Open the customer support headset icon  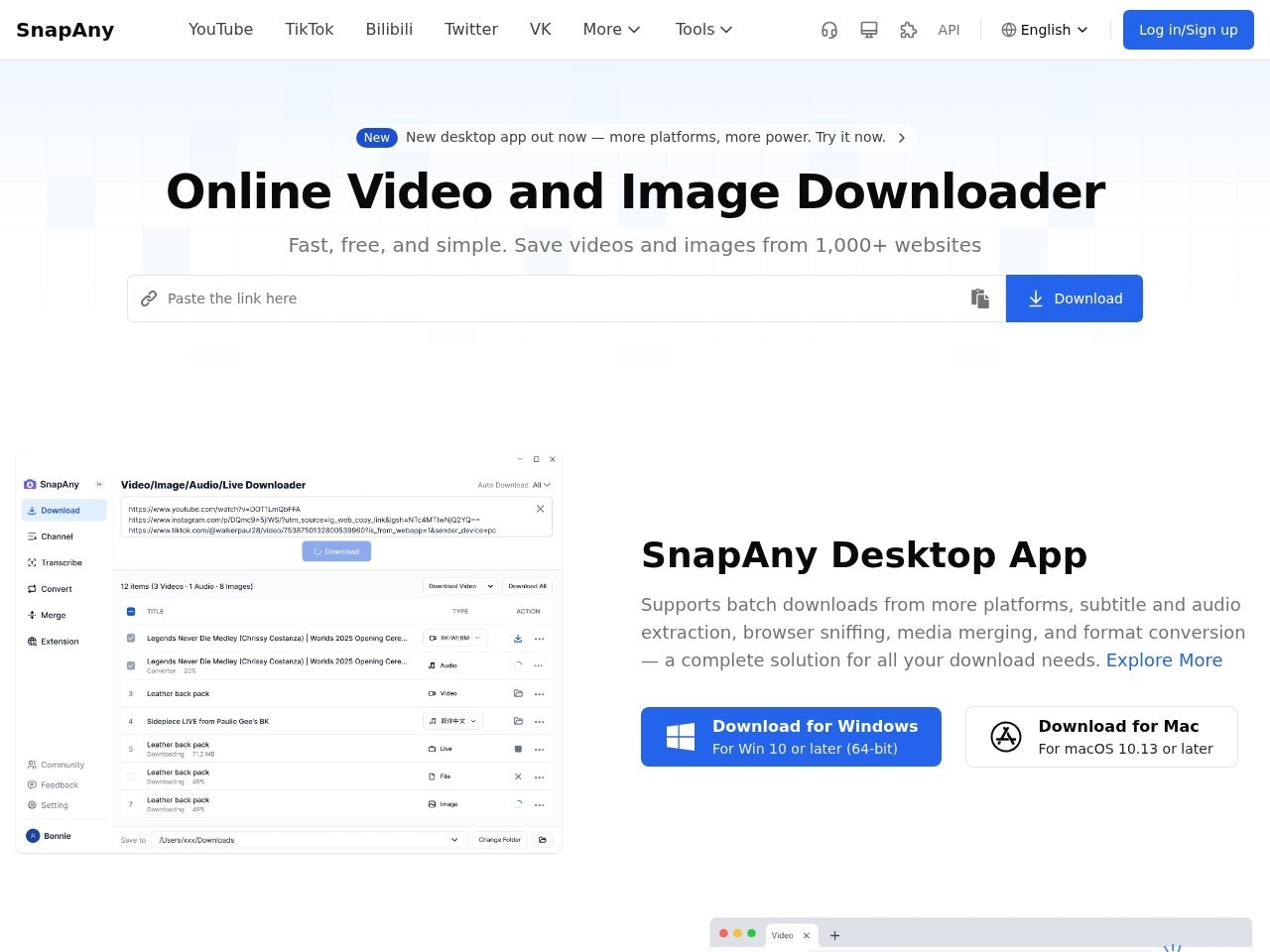[x=829, y=30]
